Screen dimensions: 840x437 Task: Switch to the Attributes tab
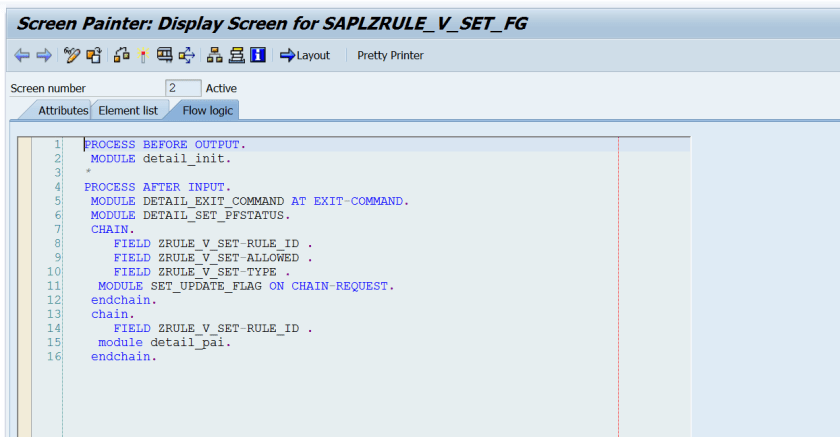63,110
